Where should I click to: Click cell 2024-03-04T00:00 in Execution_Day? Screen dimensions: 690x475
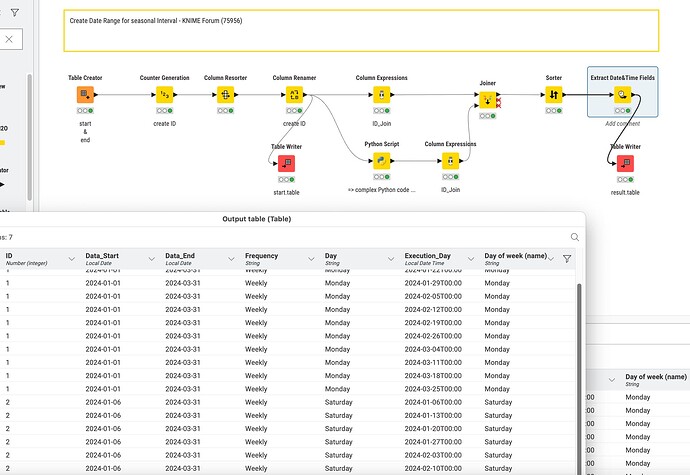click(433, 349)
